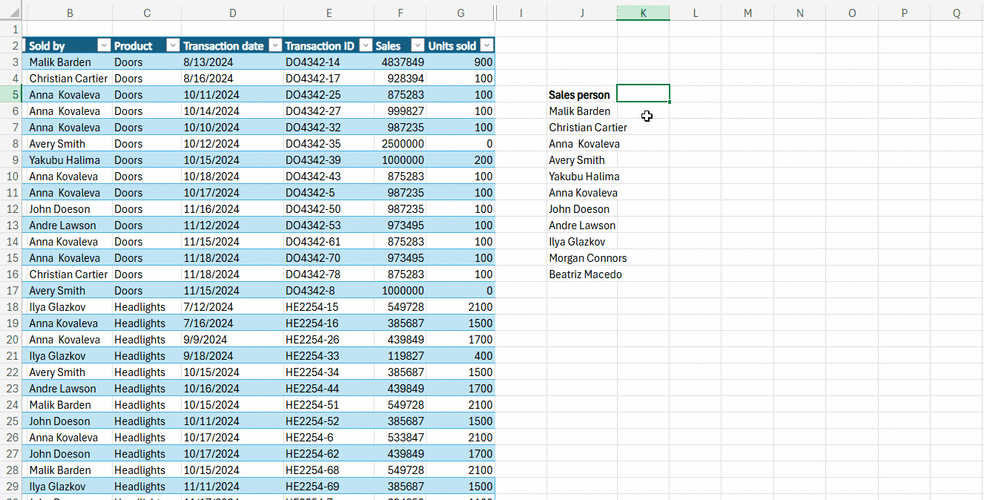This screenshot has width=984, height=500.
Task: Click the Sales person label cell
Action: [x=580, y=95]
